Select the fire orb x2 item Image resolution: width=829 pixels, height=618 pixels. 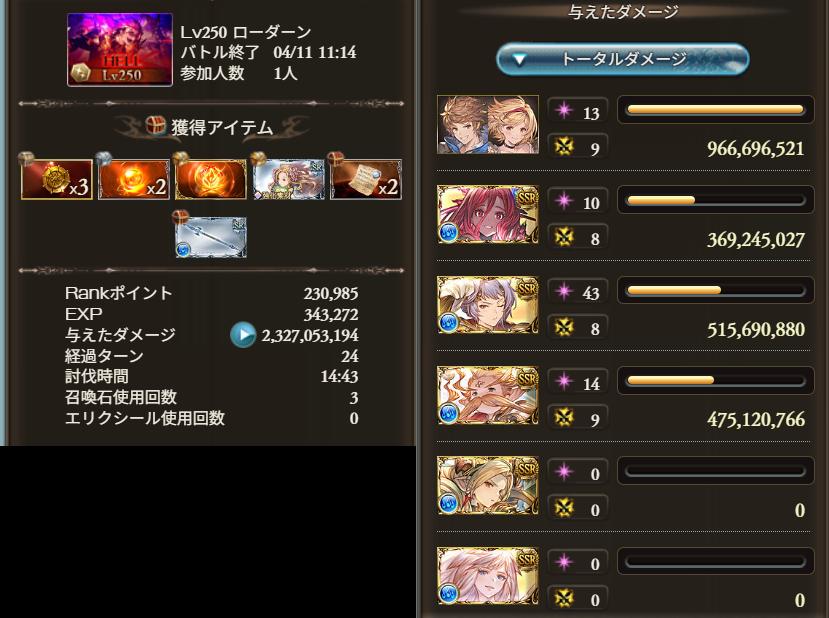coord(134,179)
